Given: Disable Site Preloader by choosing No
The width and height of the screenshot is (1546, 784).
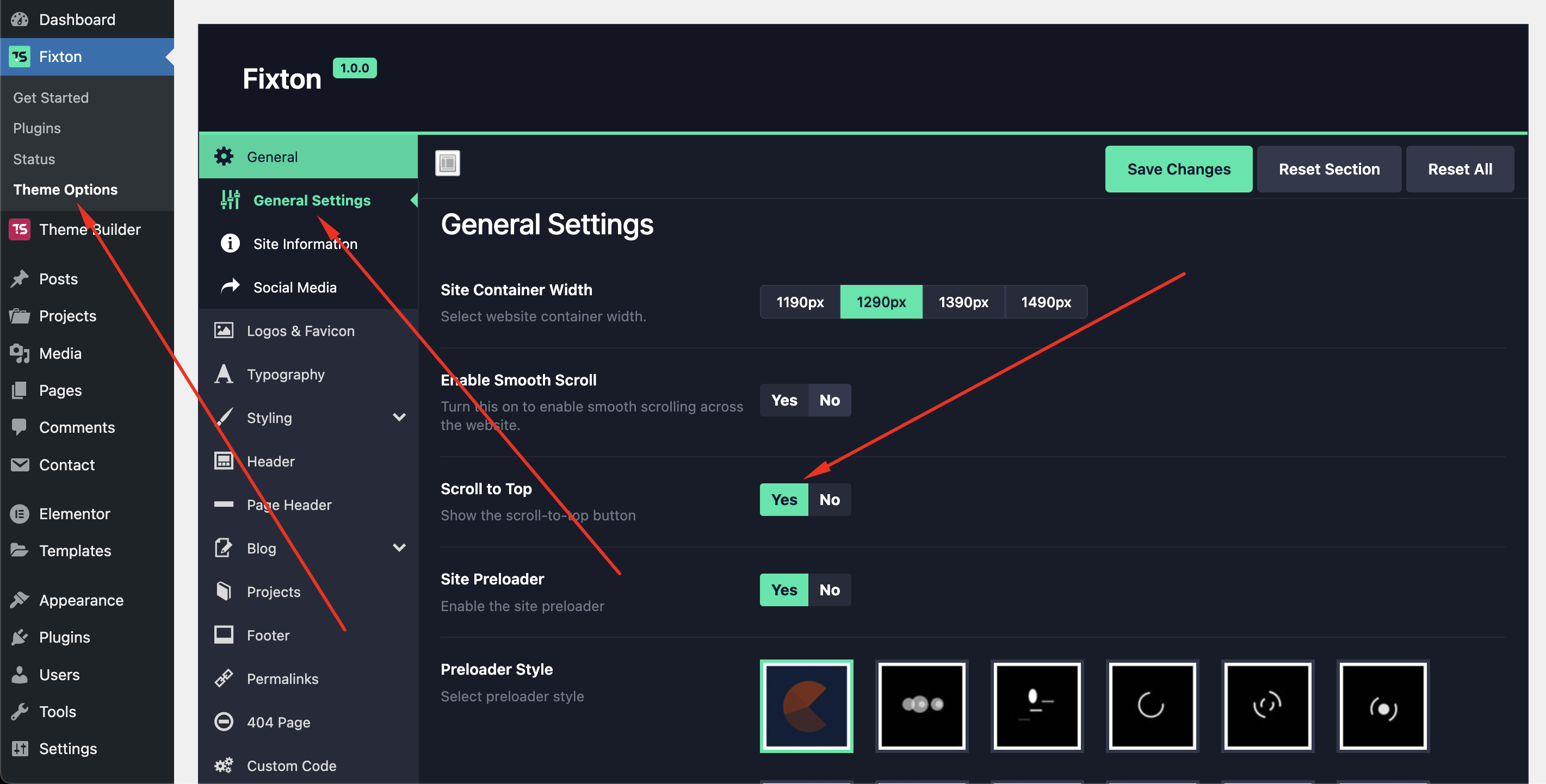Looking at the screenshot, I should 830,590.
